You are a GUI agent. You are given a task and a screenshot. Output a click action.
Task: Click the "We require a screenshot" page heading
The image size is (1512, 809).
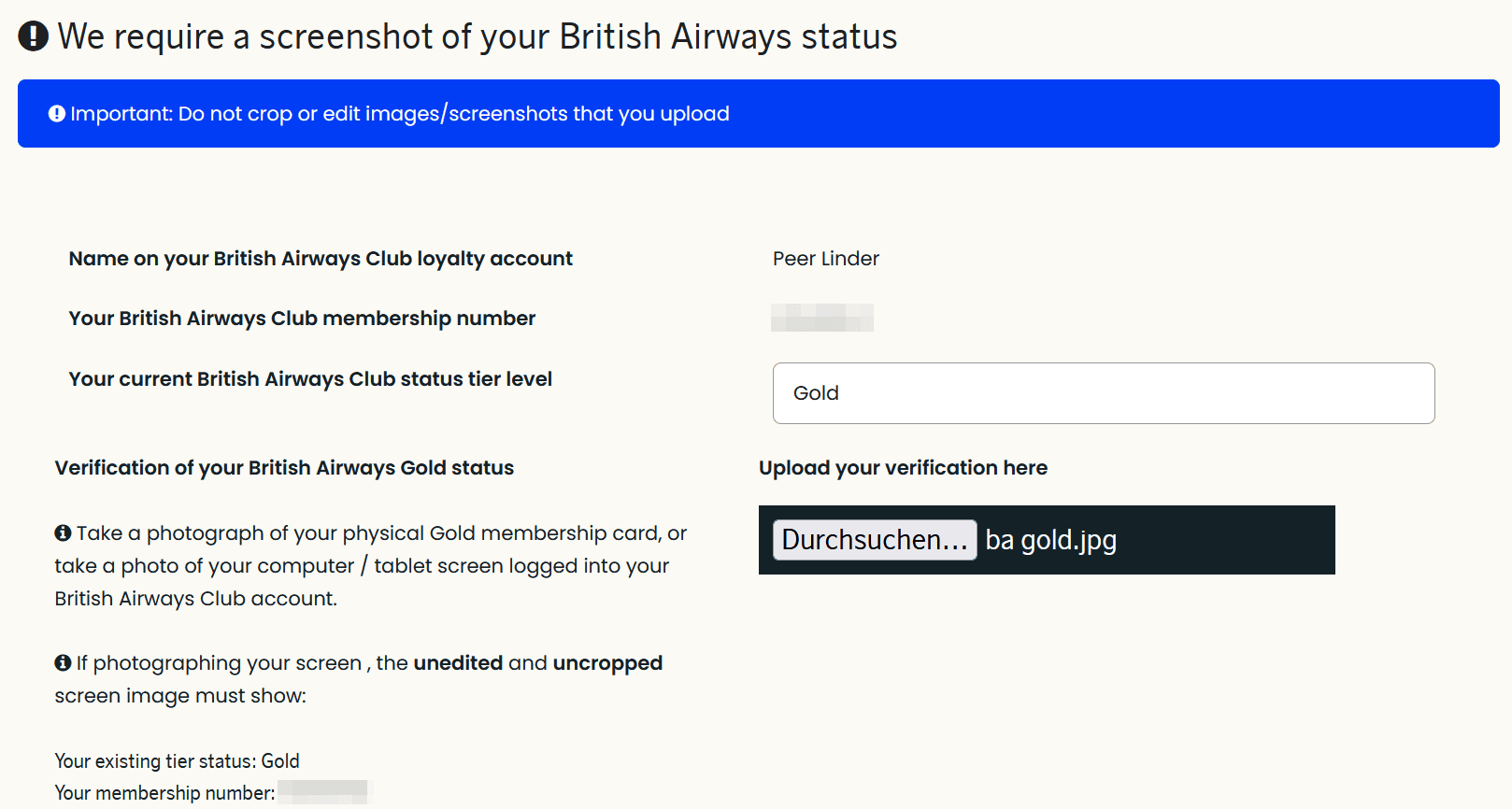coord(477,36)
